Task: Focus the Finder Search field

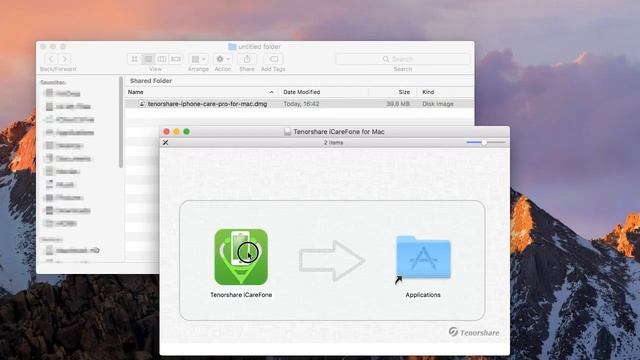Action: coord(403,59)
